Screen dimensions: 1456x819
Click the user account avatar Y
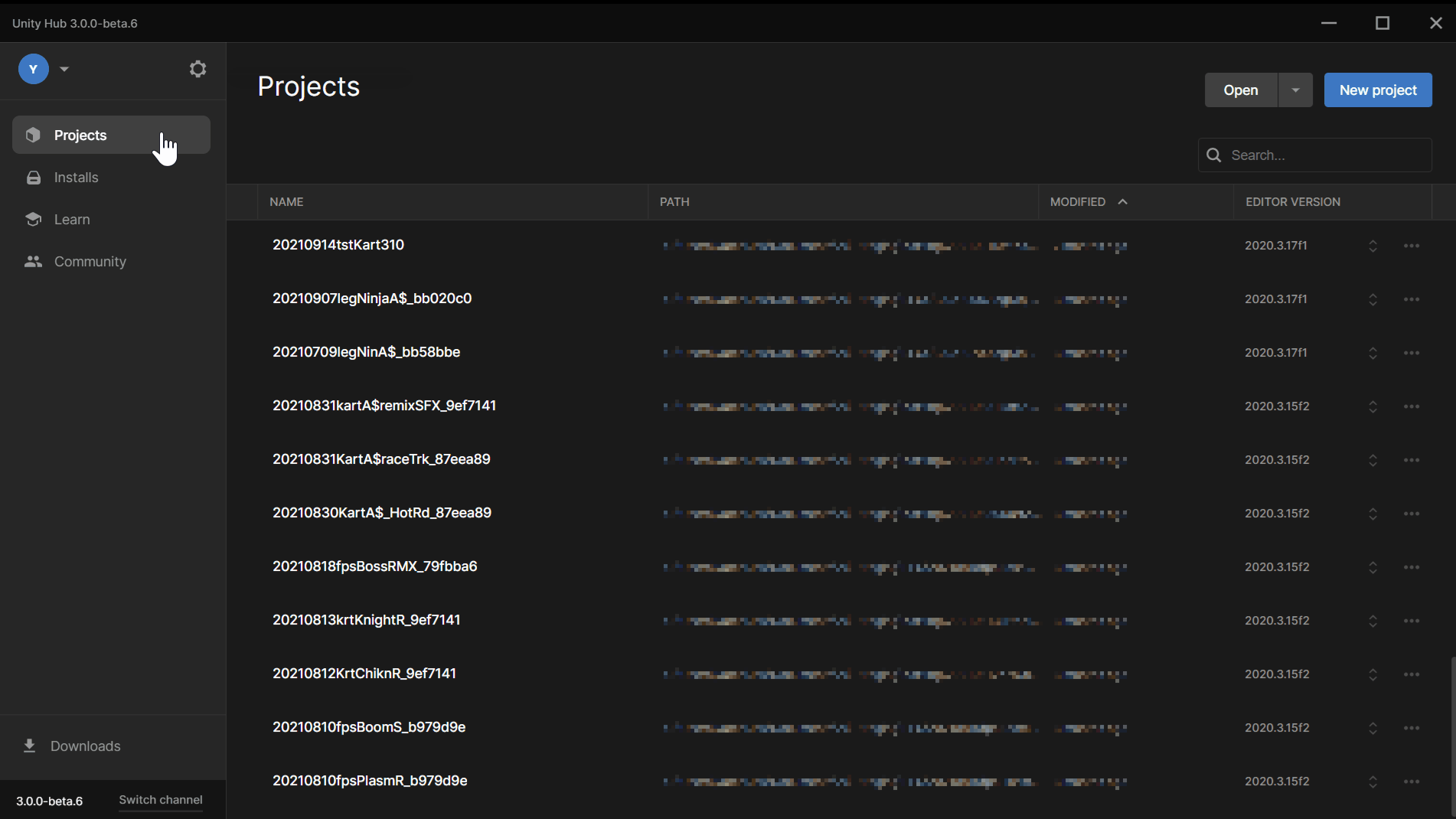33,69
